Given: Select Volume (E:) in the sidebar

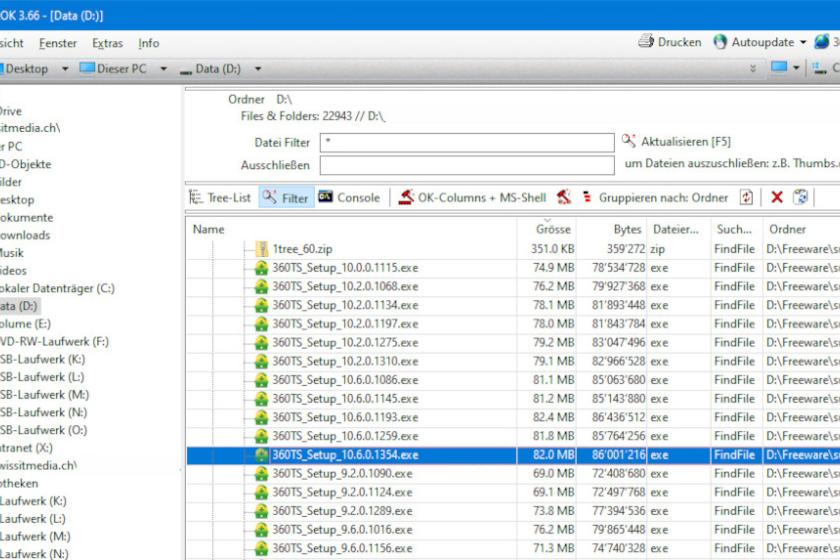Looking at the screenshot, I should click(x=25, y=324).
